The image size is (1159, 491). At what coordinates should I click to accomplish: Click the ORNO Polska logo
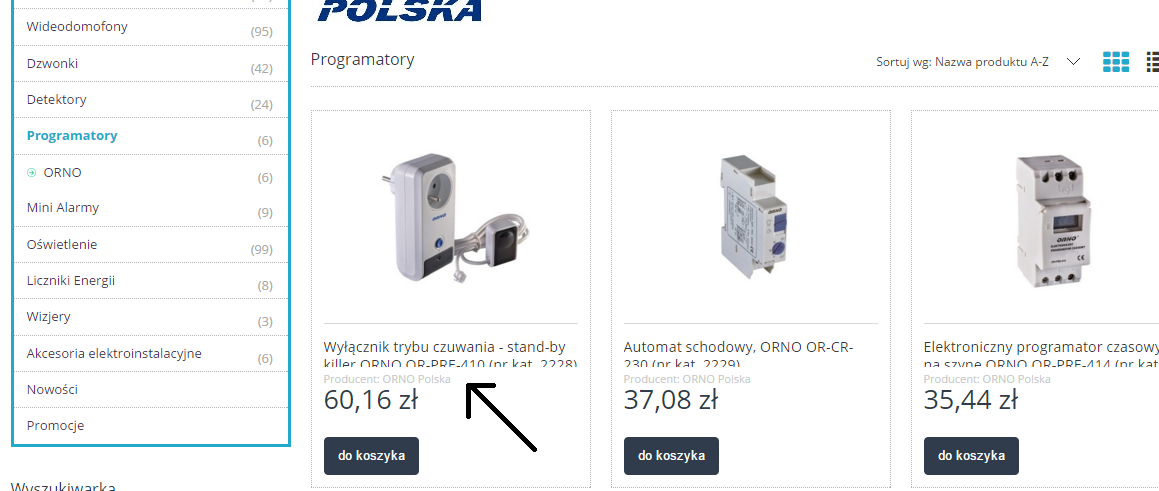tap(400, 10)
